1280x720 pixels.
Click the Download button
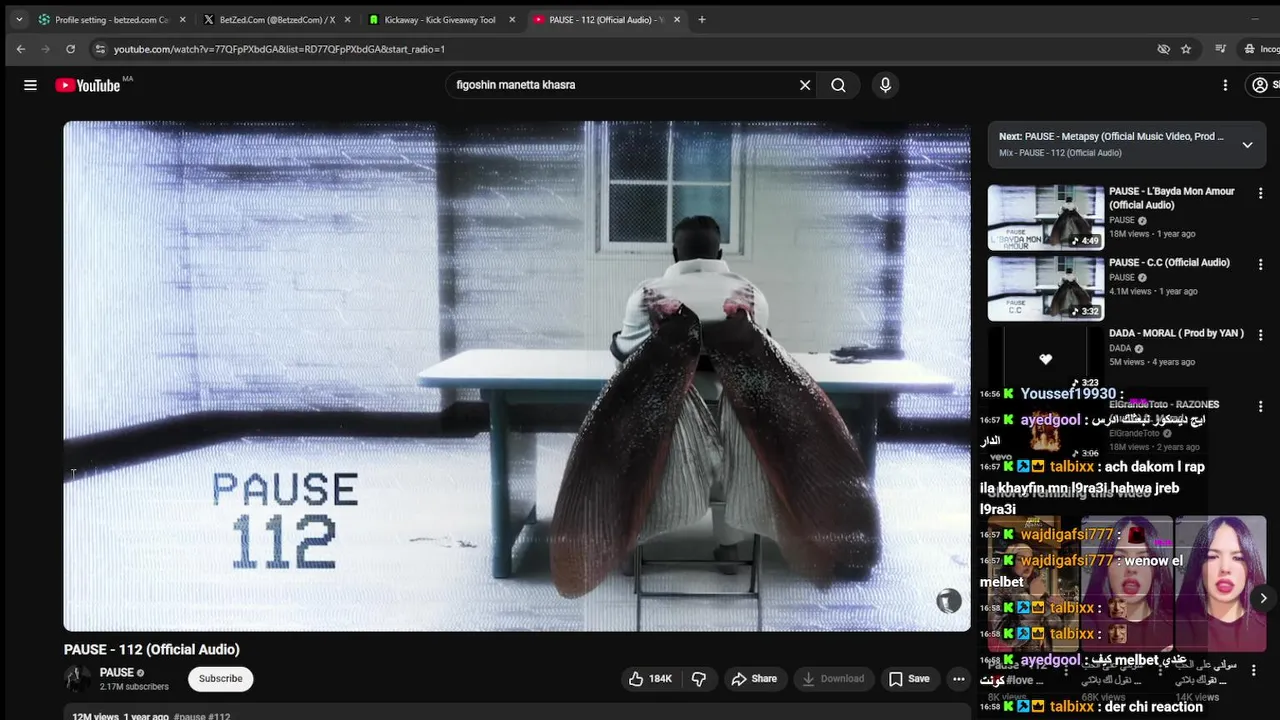pyautogui.click(x=833, y=678)
